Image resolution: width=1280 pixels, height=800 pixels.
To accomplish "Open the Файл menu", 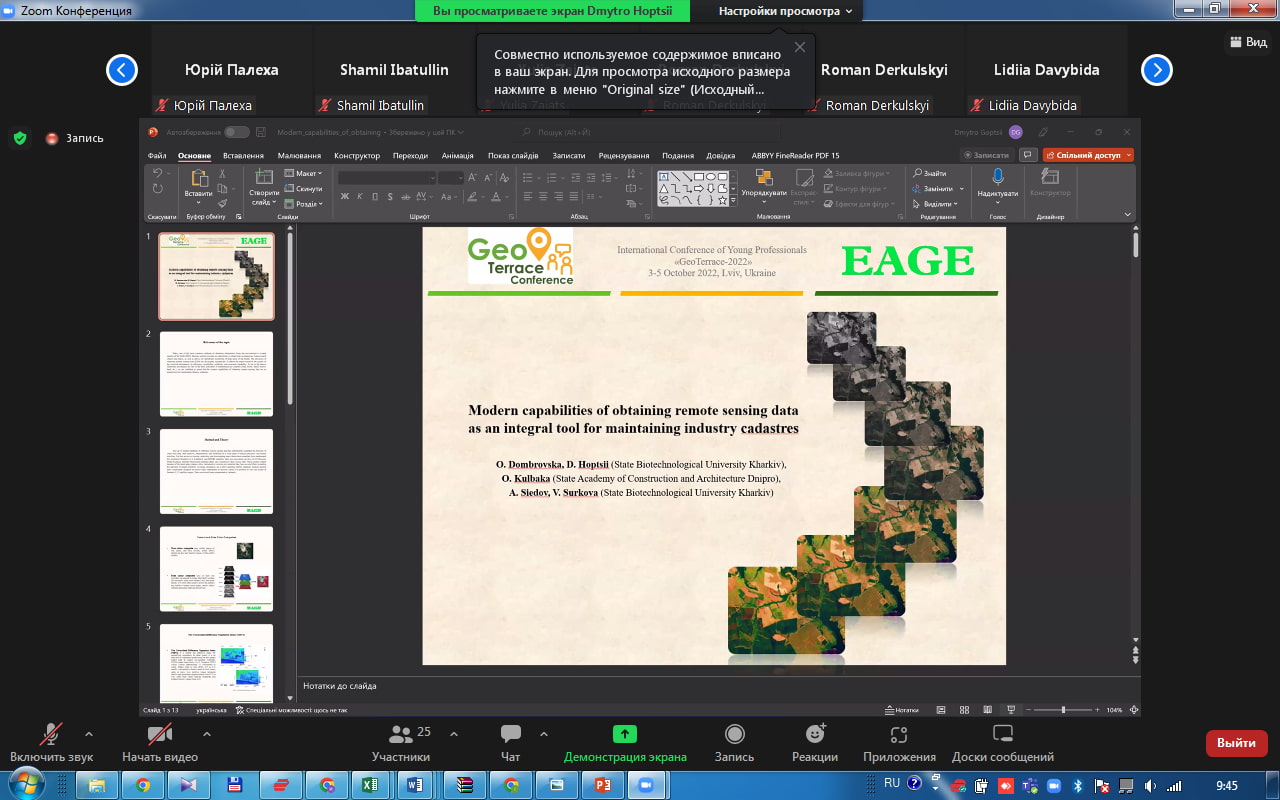I will click(157, 156).
